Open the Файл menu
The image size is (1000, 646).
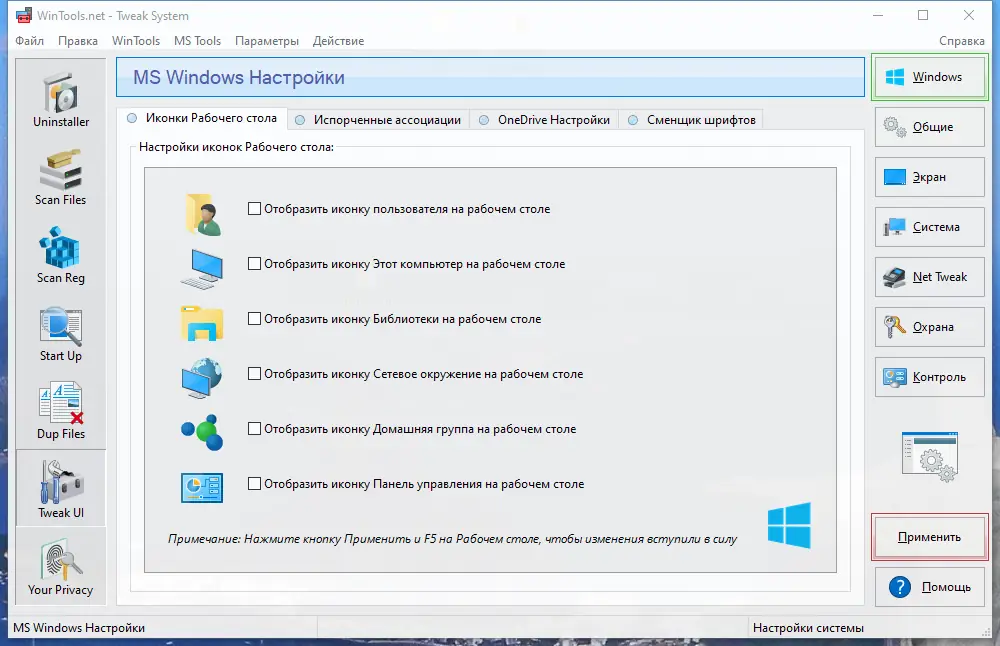[29, 41]
